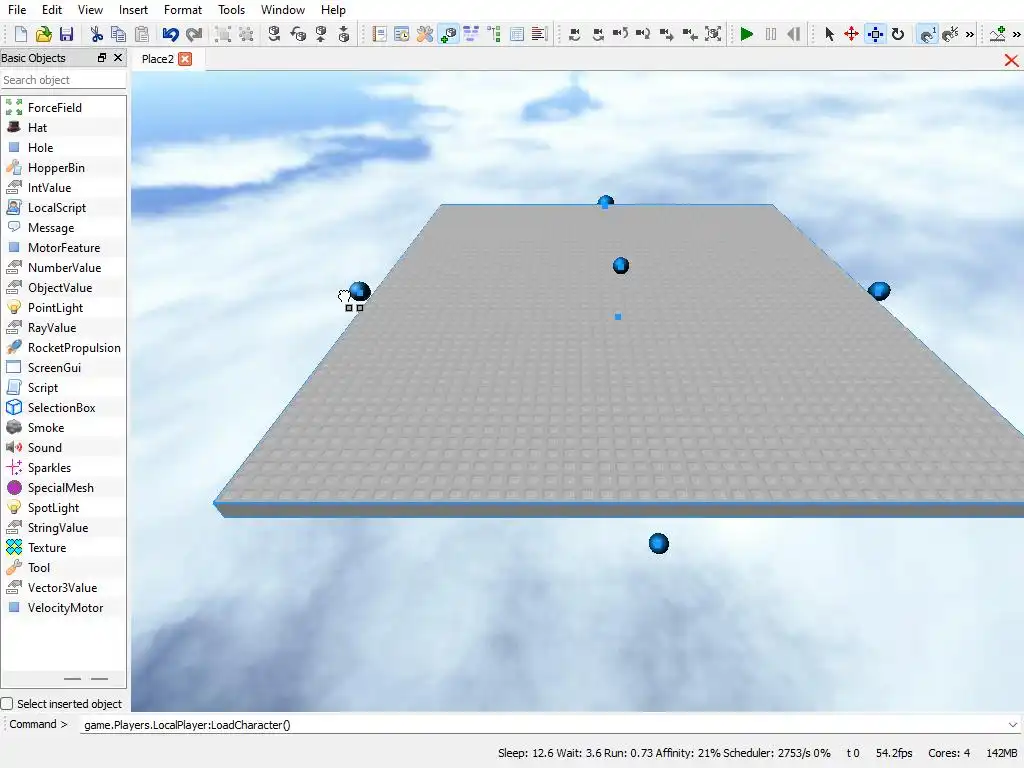The image size is (1024, 768).
Task: Click the Cut scissors icon
Action: pyautogui.click(x=97, y=34)
